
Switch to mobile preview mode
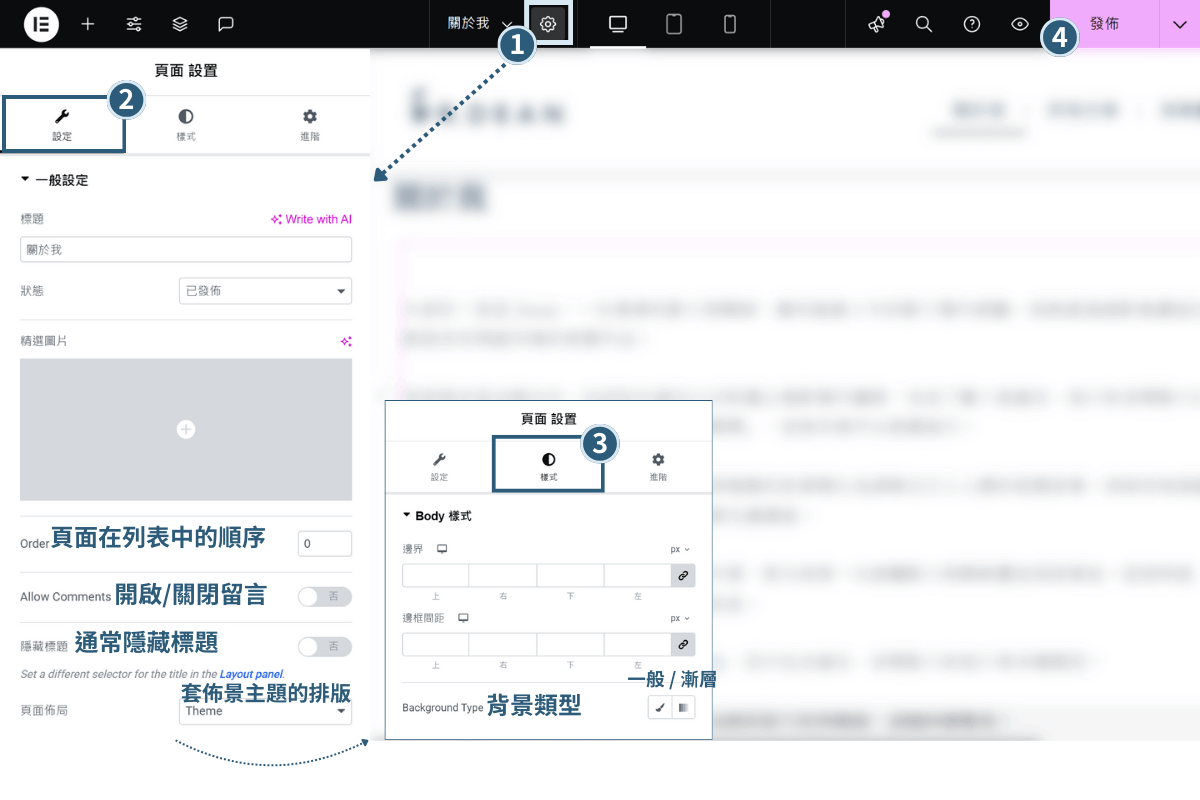730,24
